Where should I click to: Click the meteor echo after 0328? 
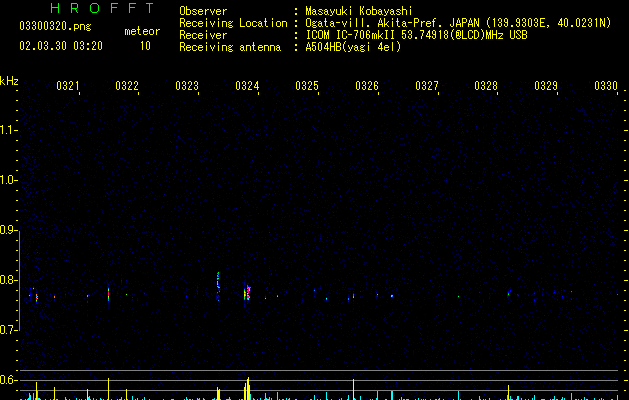tap(509, 293)
